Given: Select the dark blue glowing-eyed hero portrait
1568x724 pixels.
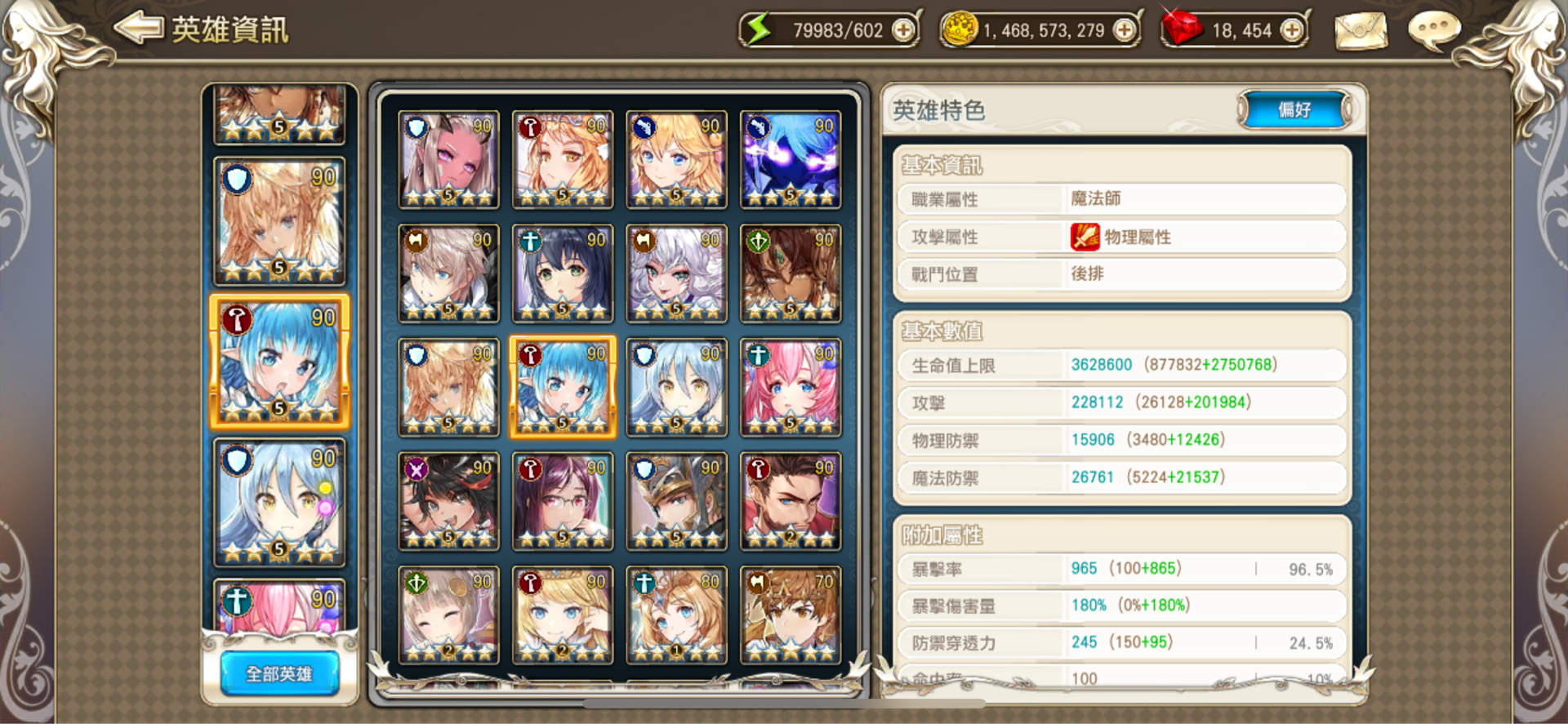Looking at the screenshot, I should pos(791,160).
